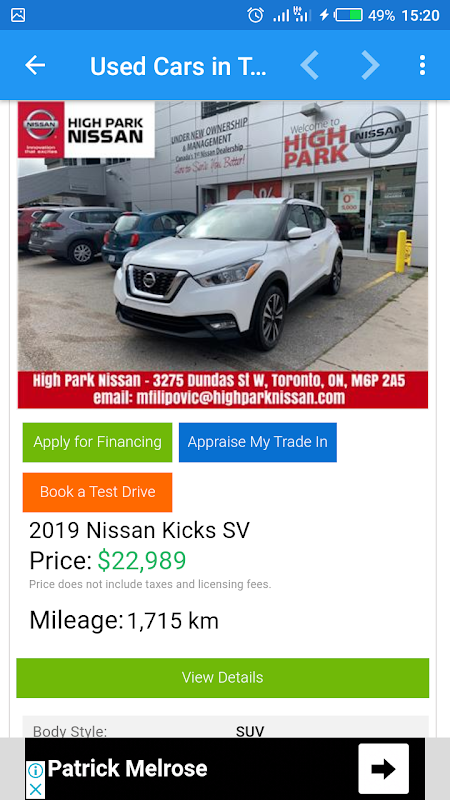Go to next listing with right chevron
Image resolution: width=450 pixels, height=800 pixels.
(370, 65)
